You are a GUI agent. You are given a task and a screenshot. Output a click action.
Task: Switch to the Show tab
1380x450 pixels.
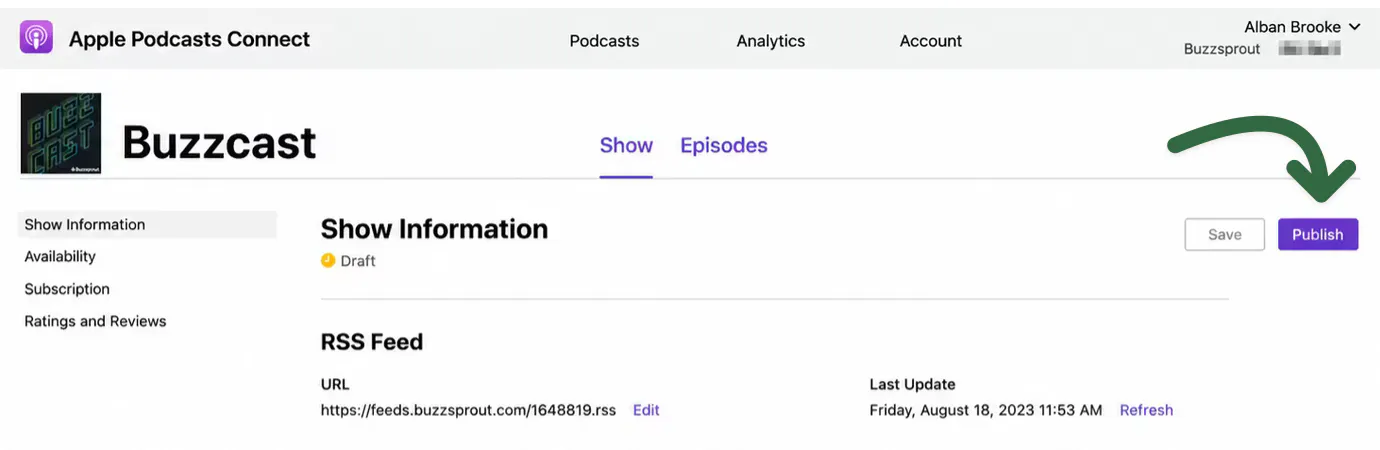coord(626,146)
